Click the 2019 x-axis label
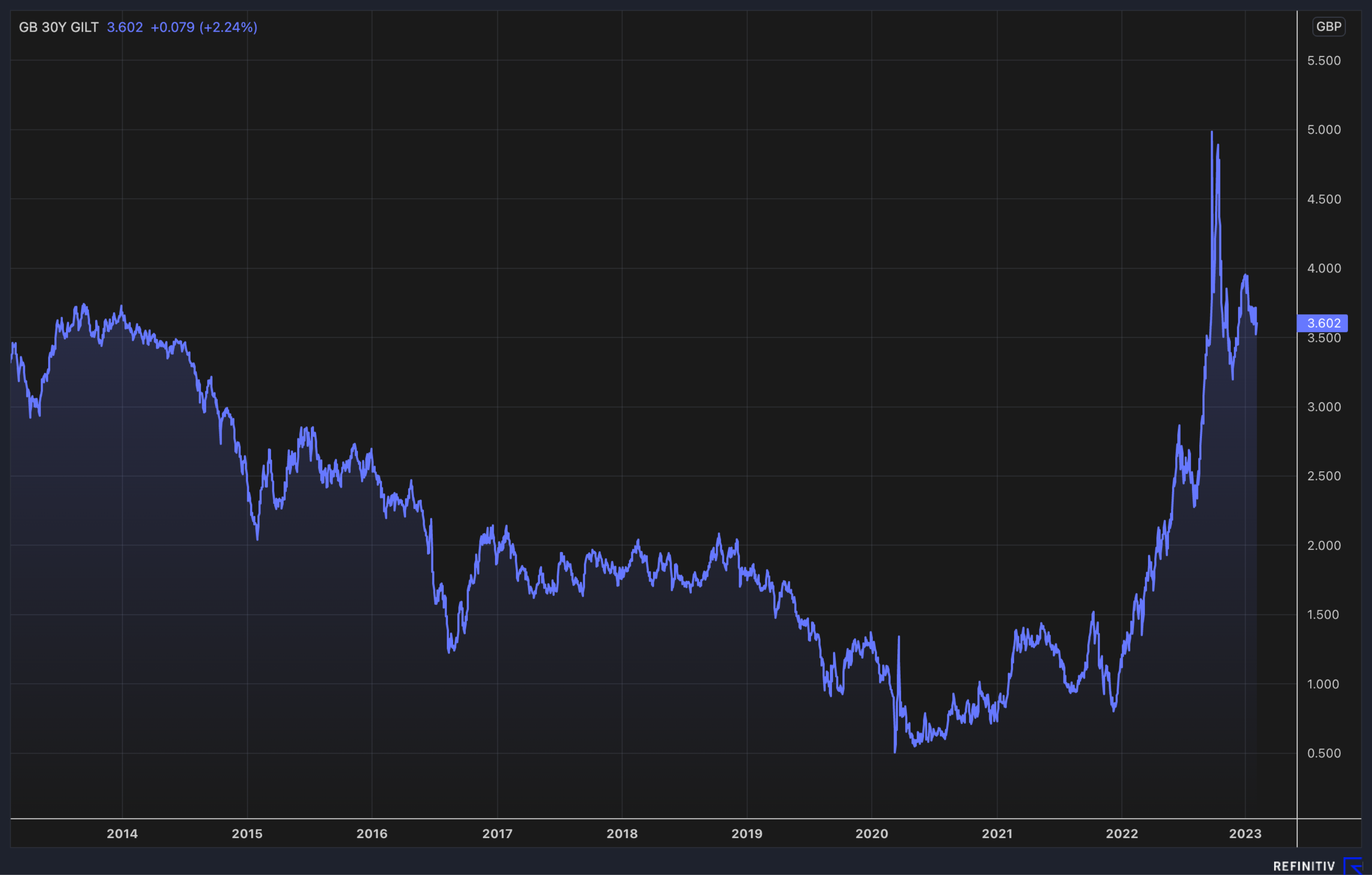This screenshot has height=875, width=1372. click(747, 834)
